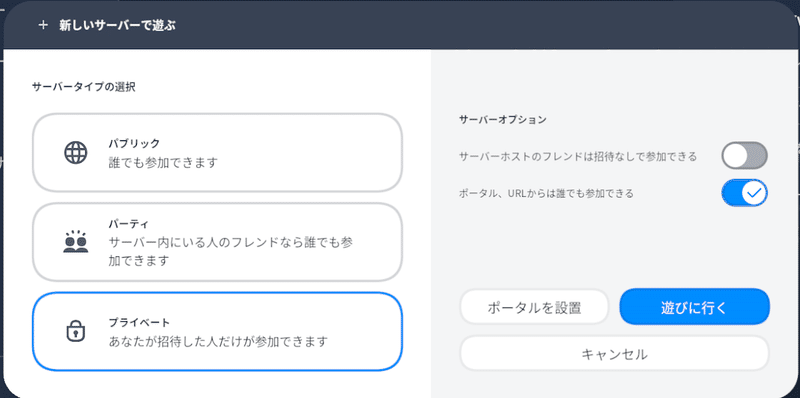This screenshot has height=398, width=800.
Task: Click the party description about フレンド joining
Action: [231, 252]
